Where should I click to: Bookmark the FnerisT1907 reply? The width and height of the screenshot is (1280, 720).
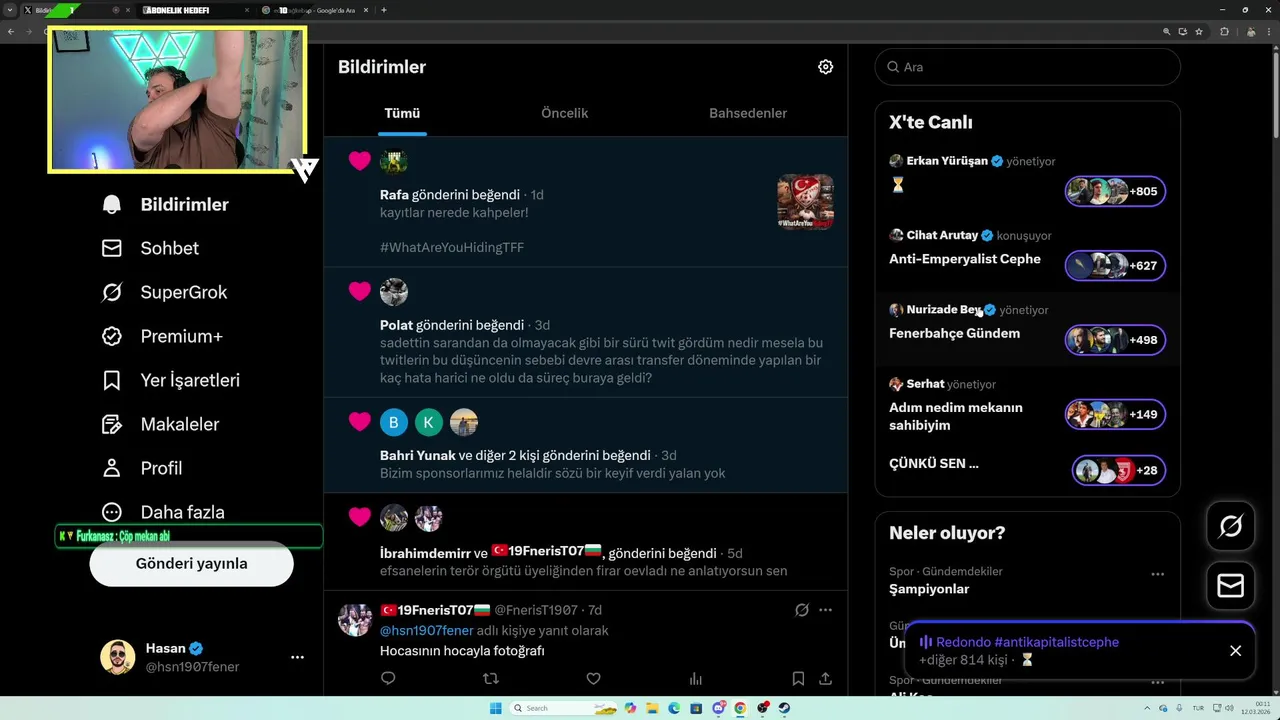pos(798,678)
